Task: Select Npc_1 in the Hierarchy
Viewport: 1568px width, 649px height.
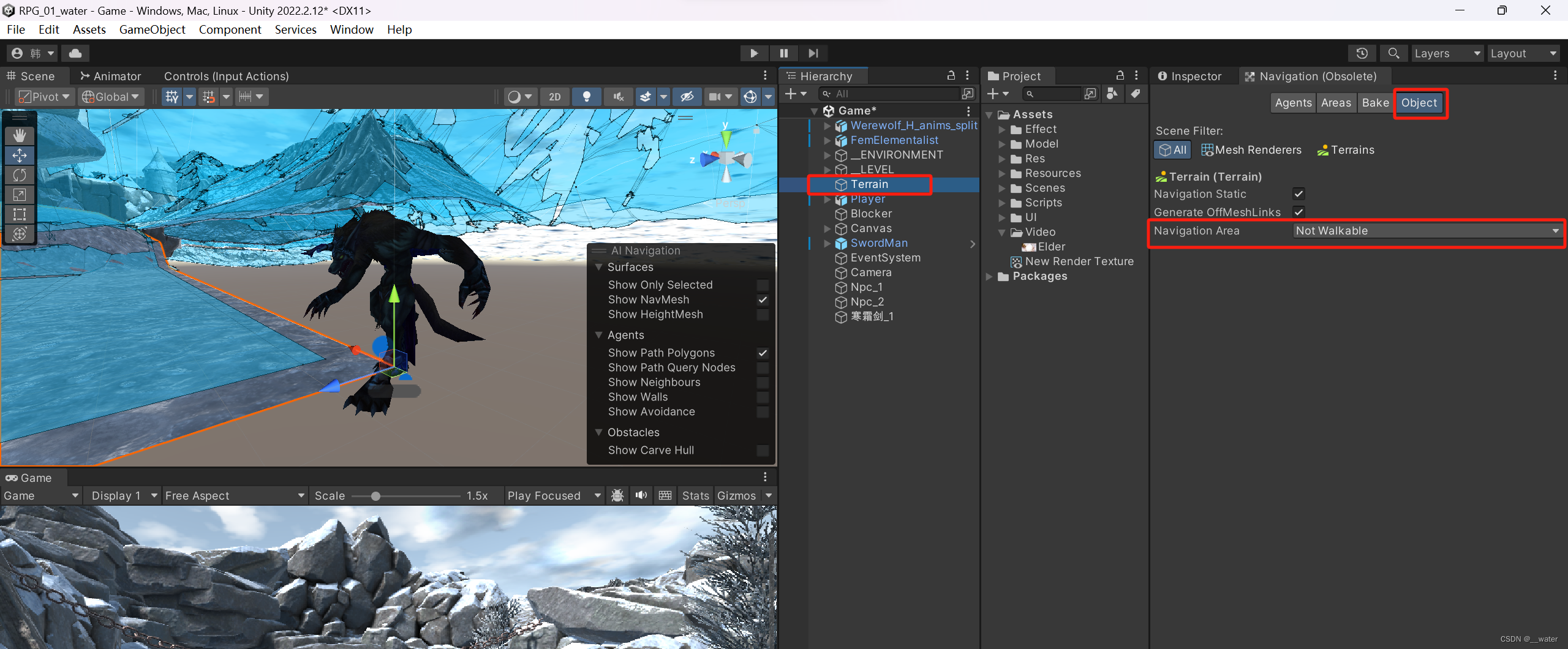Action: [x=865, y=287]
